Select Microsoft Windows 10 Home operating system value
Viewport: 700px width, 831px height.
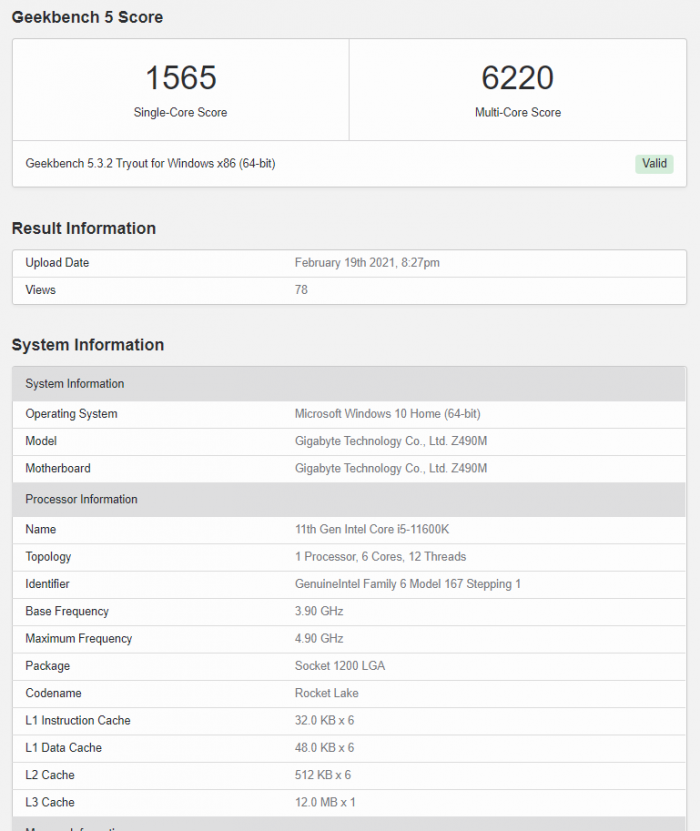[x=388, y=414]
